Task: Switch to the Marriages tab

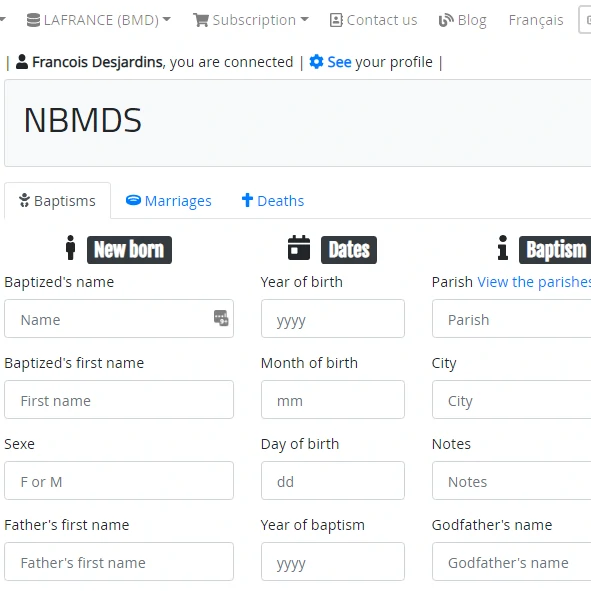Action: click(x=168, y=201)
